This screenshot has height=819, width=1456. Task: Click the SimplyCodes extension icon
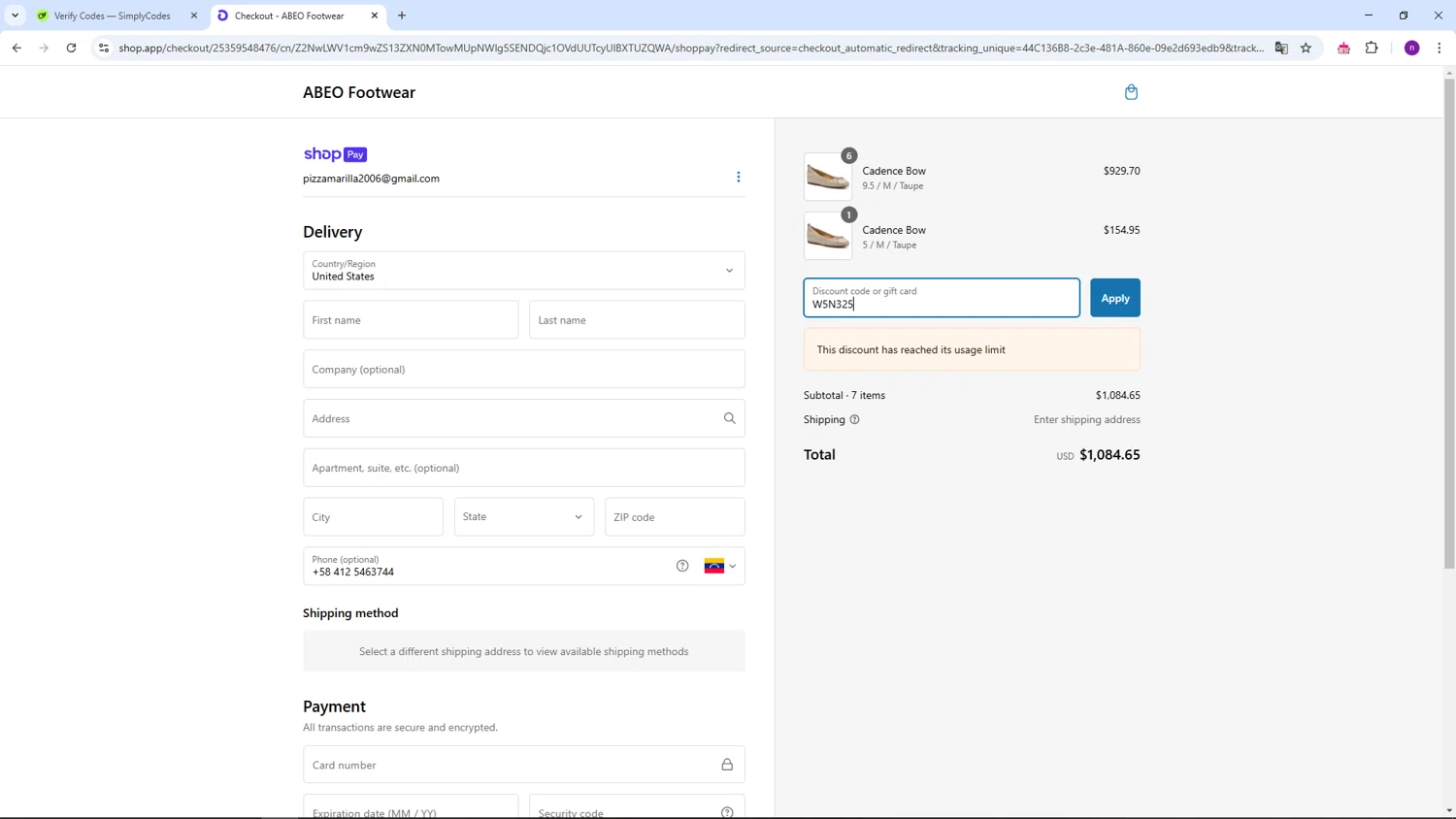point(1343,48)
